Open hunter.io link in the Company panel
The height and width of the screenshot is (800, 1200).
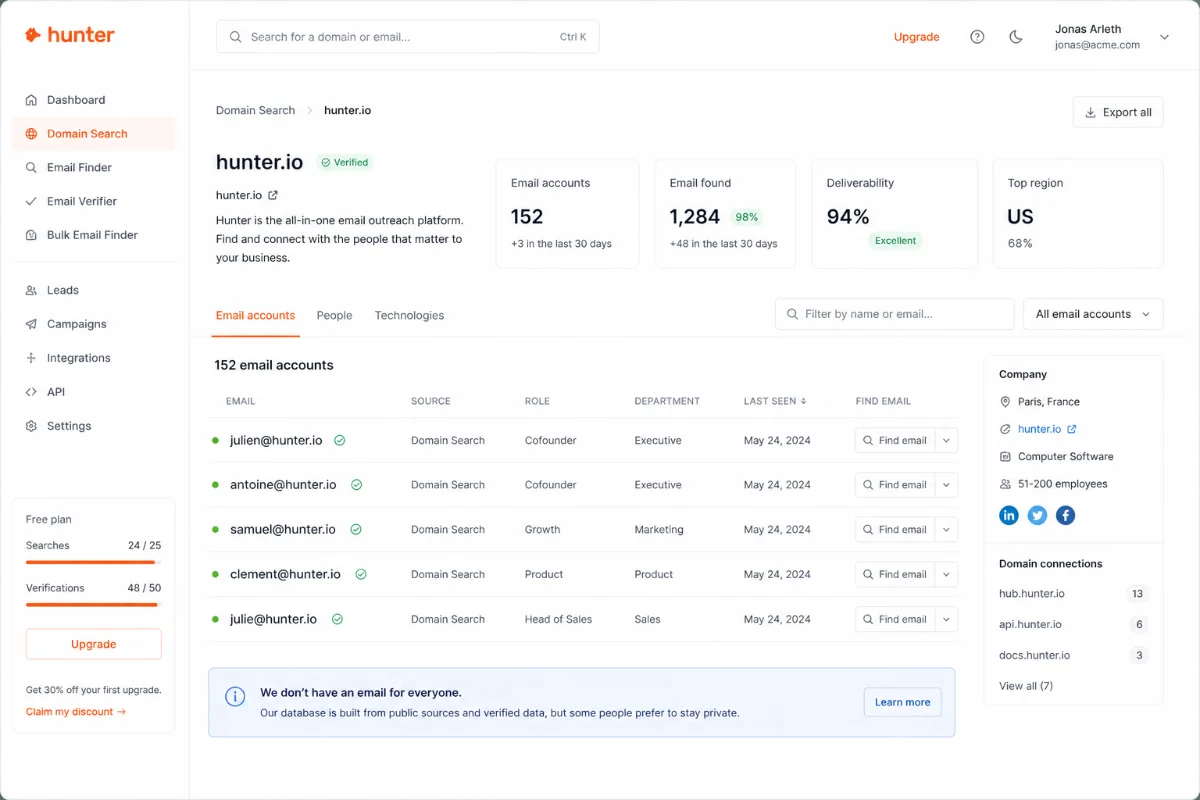(x=1047, y=429)
